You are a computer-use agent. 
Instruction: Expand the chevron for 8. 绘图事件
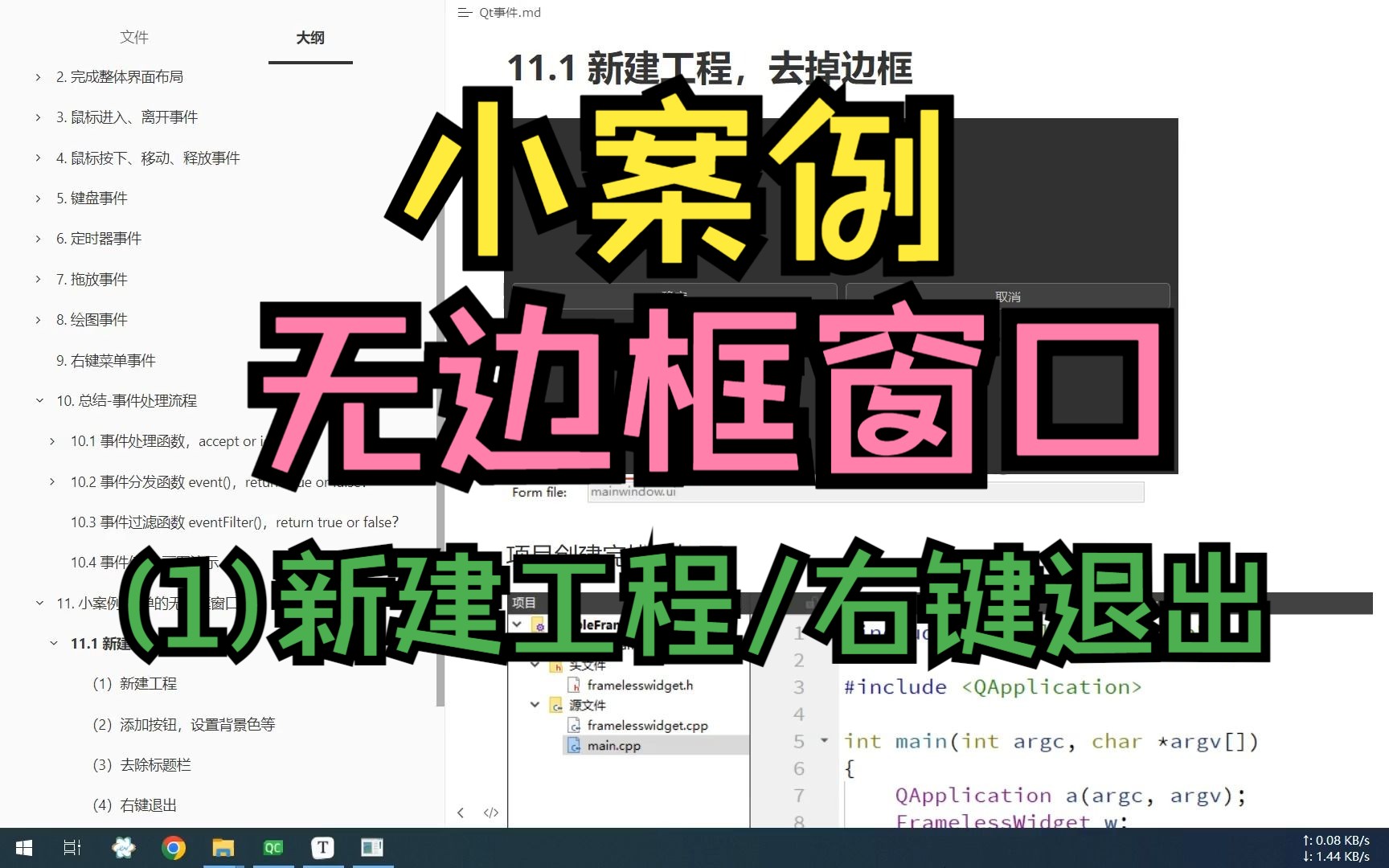38,320
